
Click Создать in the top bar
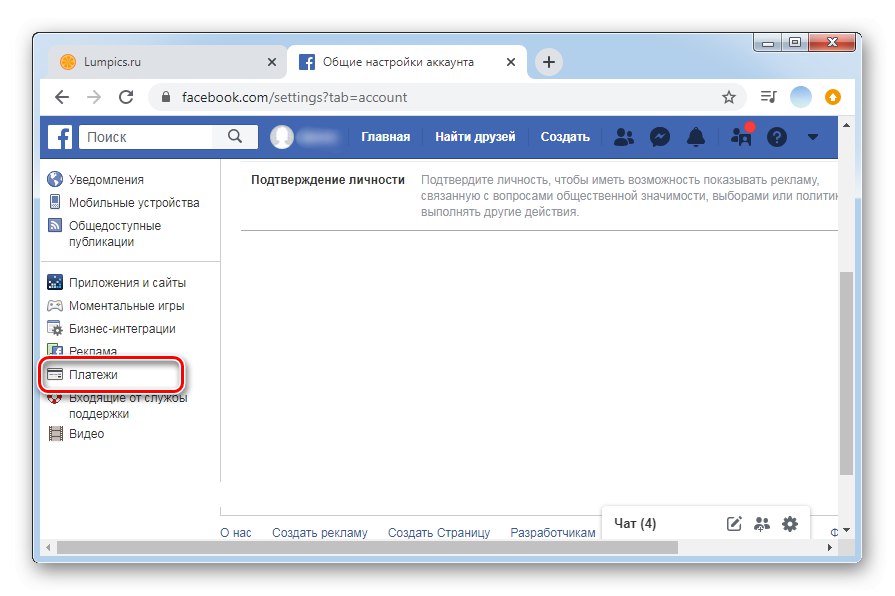point(565,137)
